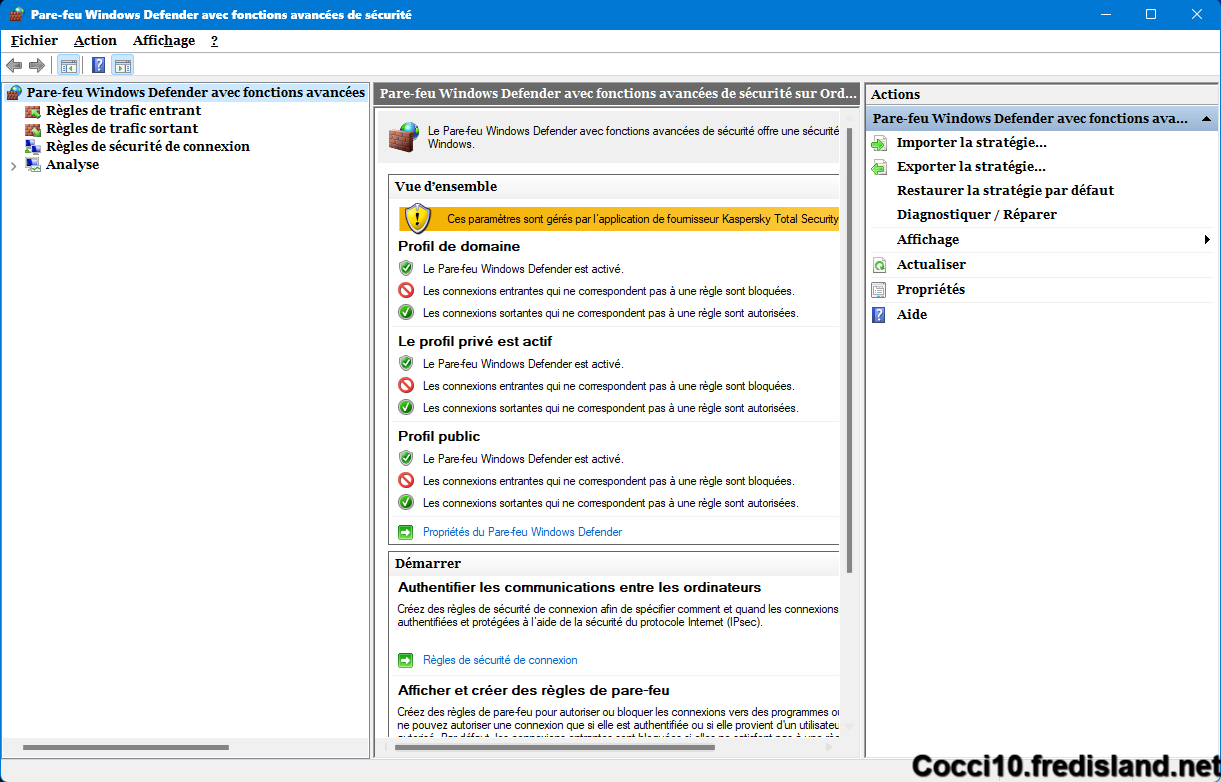The width and height of the screenshot is (1221, 782).
Task: Click the Forward arrow toolbar icon
Action: pyautogui.click(x=37, y=65)
